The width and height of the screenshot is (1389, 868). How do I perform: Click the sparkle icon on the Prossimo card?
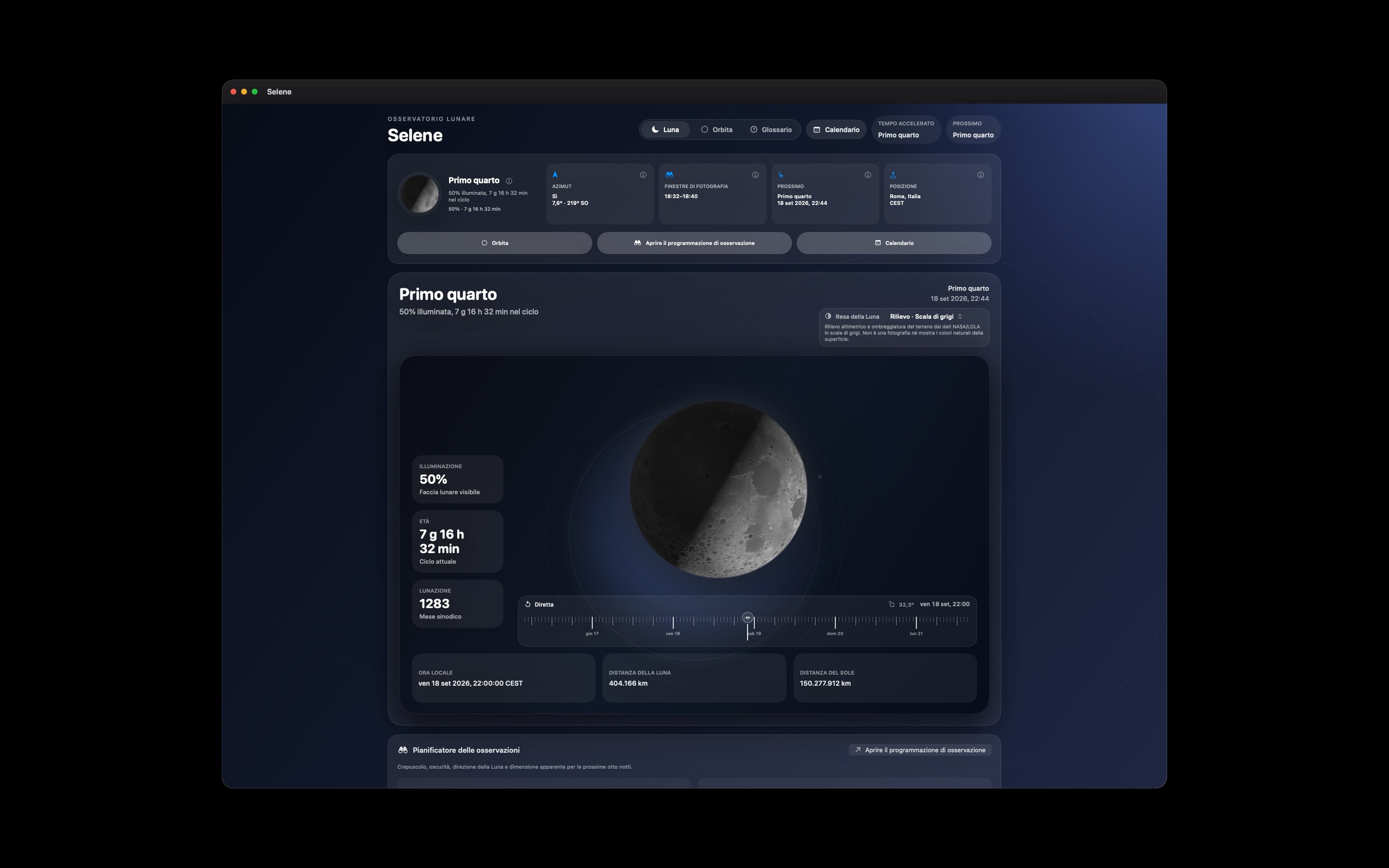[x=781, y=175]
